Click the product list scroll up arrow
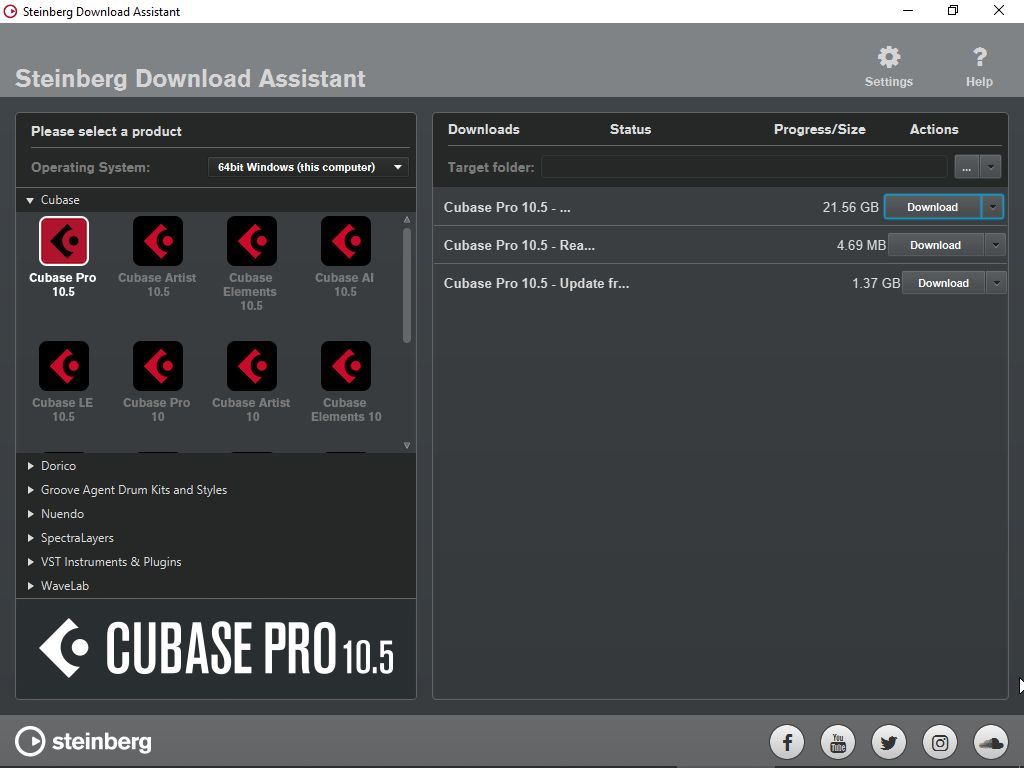Image resolution: width=1024 pixels, height=768 pixels. (x=407, y=220)
